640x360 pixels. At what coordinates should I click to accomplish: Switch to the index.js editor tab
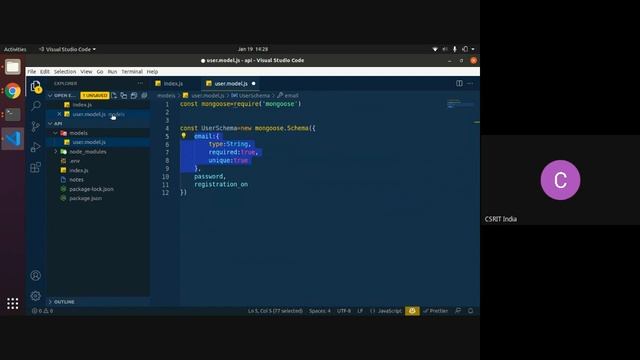pos(174,84)
